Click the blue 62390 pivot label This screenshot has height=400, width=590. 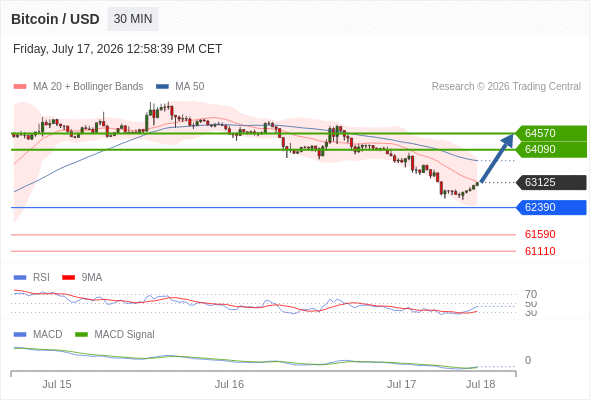tap(551, 207)
